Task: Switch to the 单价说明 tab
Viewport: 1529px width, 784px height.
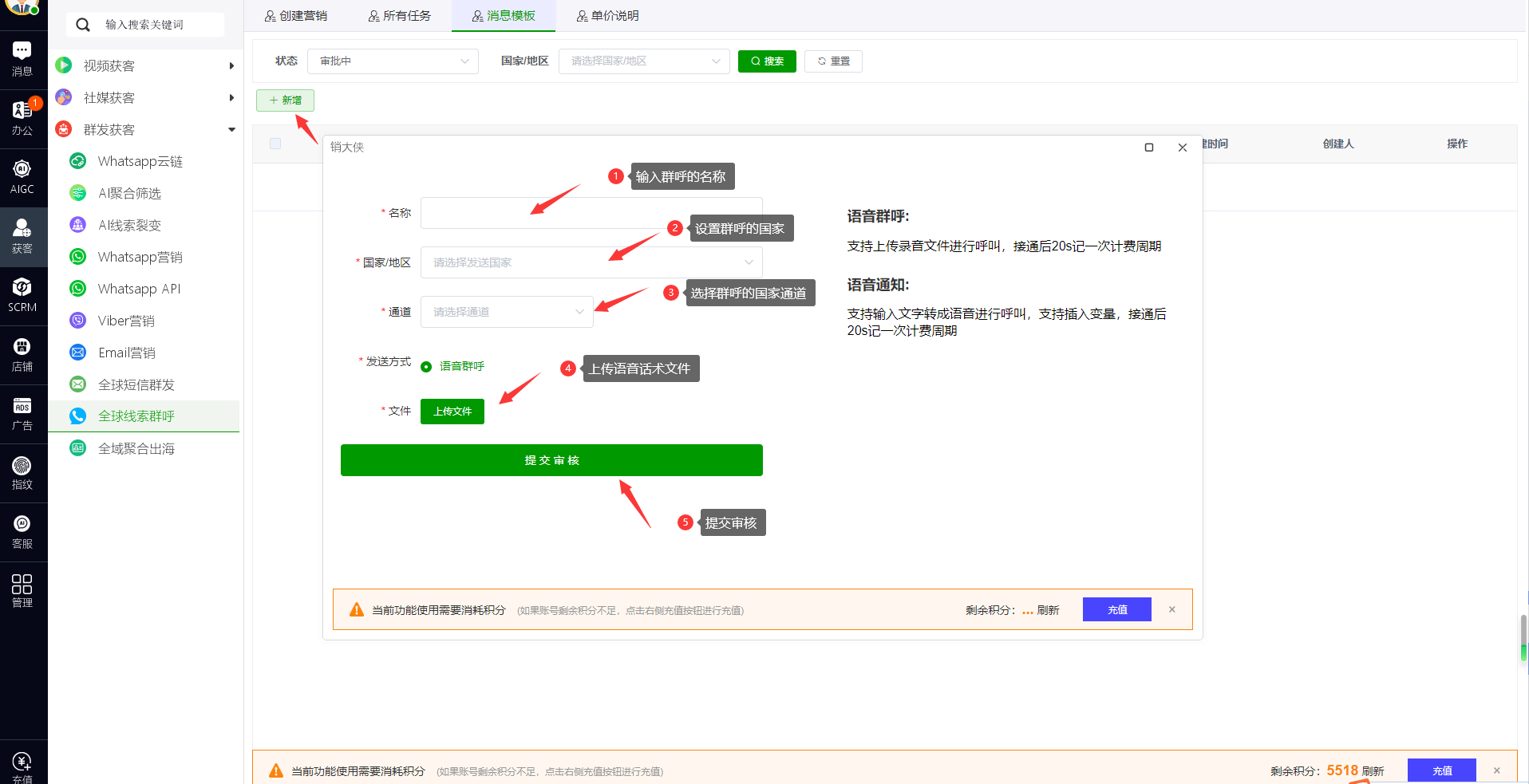Action: [608, 16]
